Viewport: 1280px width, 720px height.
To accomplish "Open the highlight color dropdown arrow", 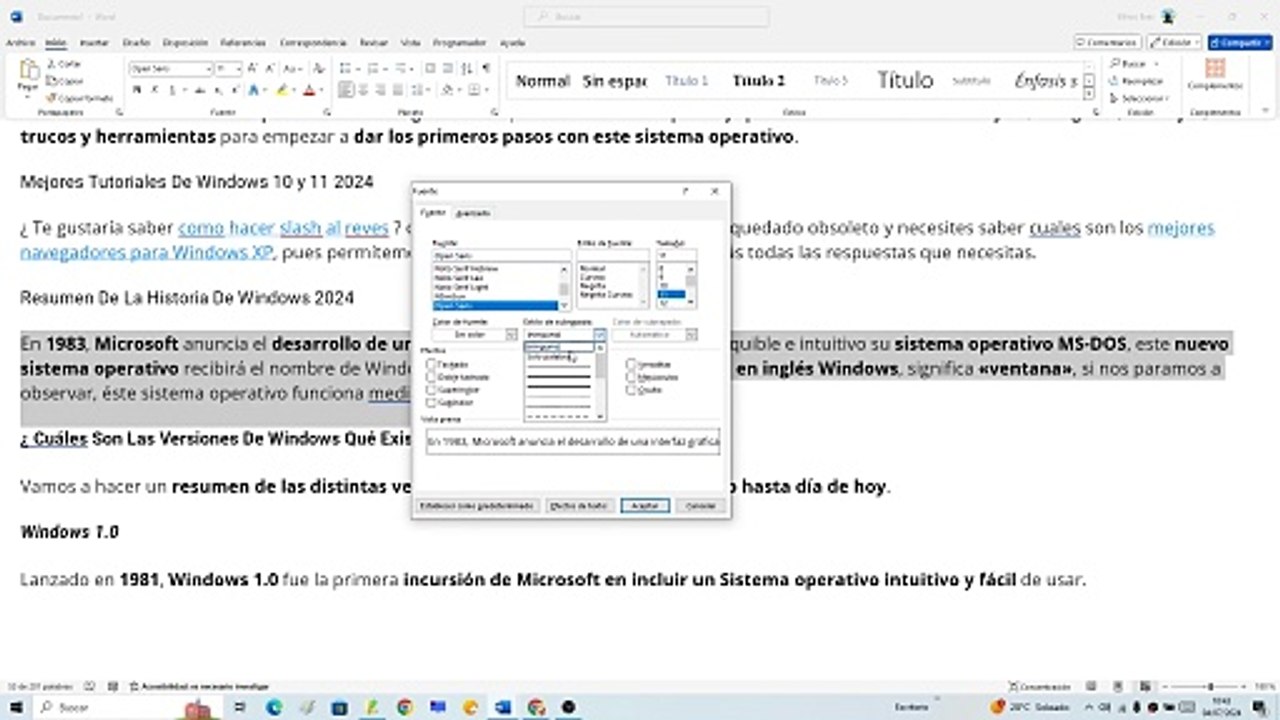I will (x=294, y=90).
